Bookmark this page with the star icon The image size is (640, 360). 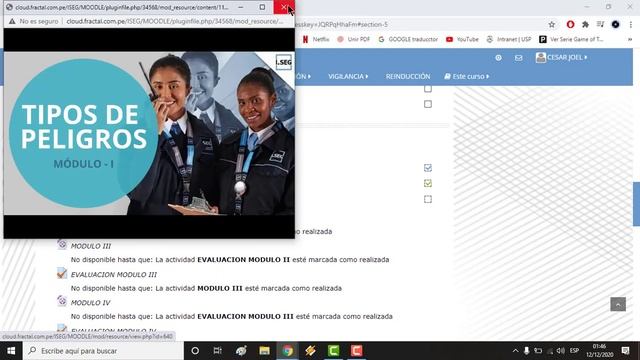[x=551, y=24]
